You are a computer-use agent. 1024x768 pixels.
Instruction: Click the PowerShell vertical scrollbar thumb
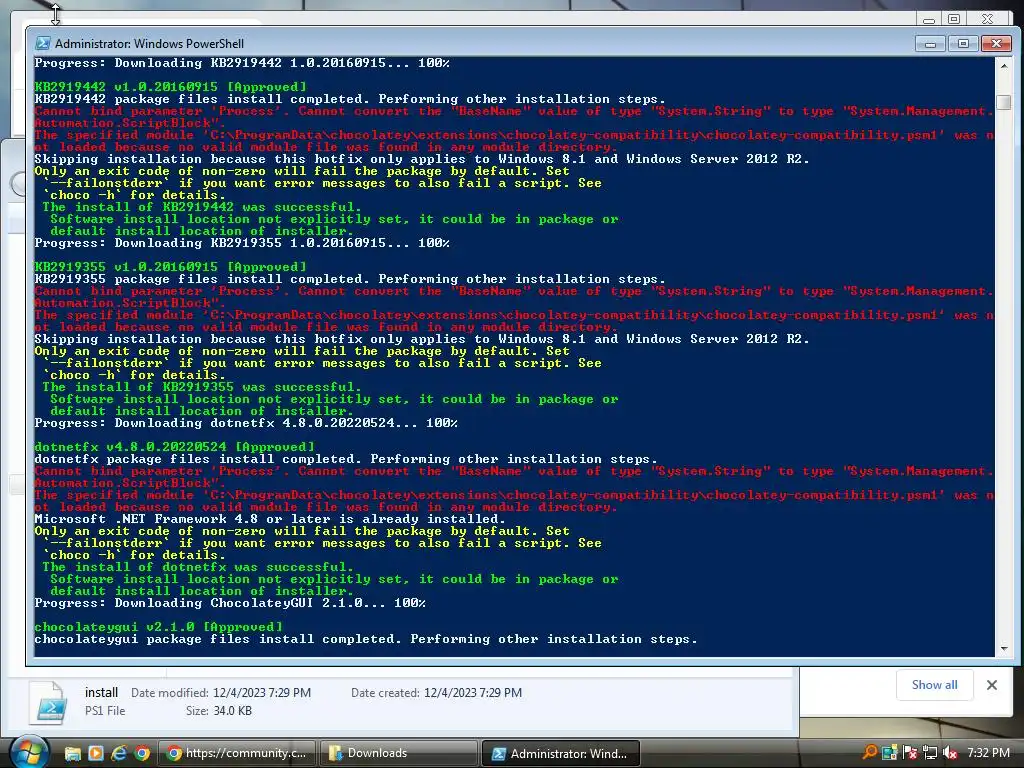1004,103
